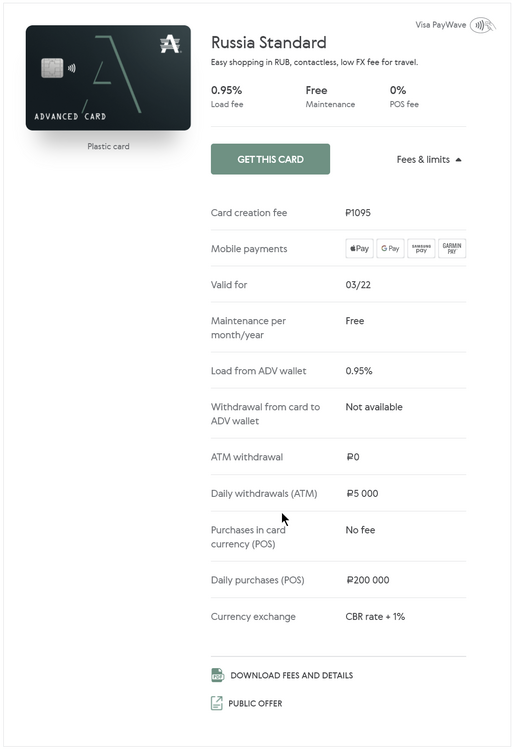Click the Google Pay icon
The width and height of the screenshot is (513, 750).
(390, 248)
